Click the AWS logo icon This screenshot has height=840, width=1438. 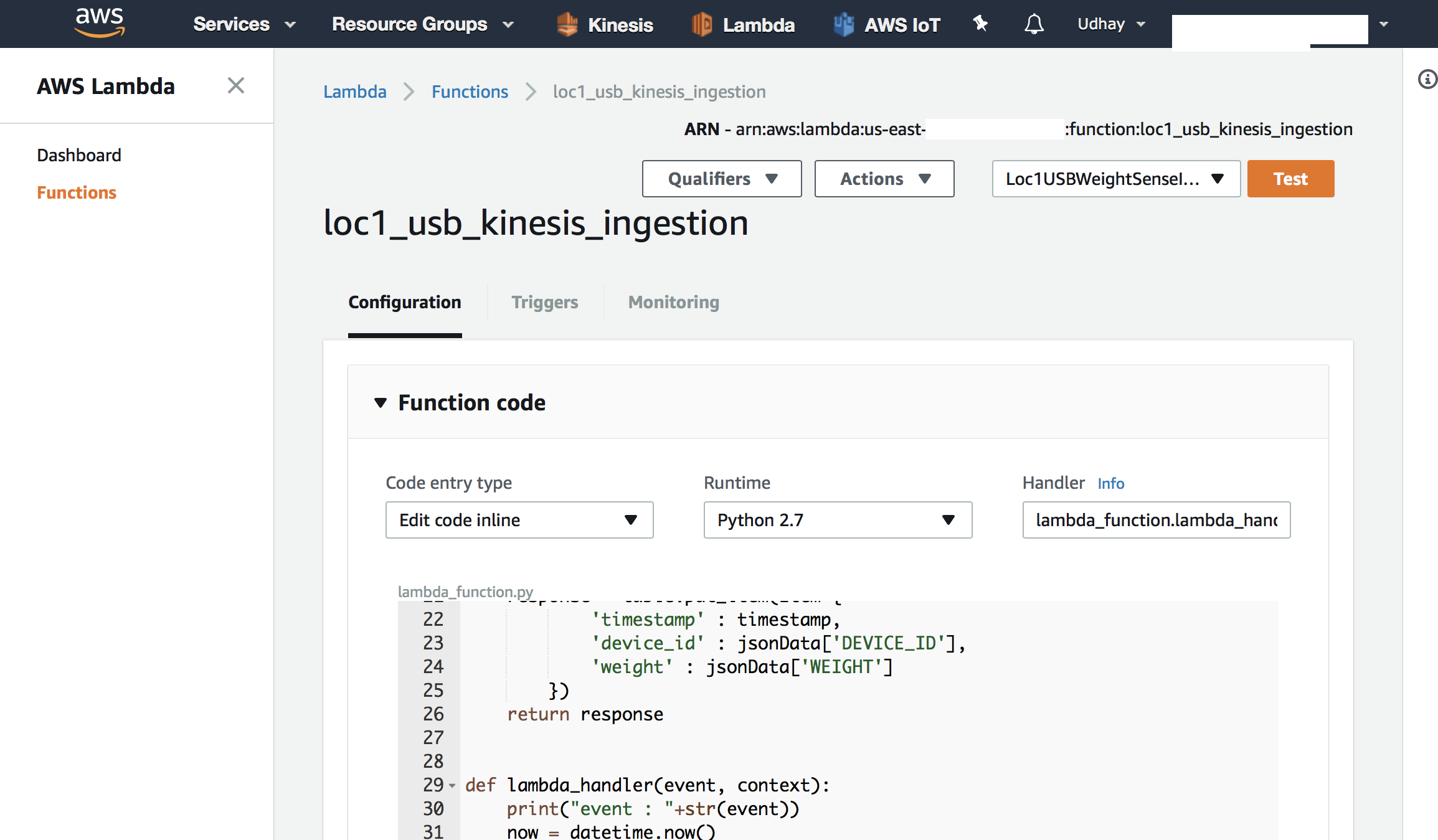pos(99,23)
